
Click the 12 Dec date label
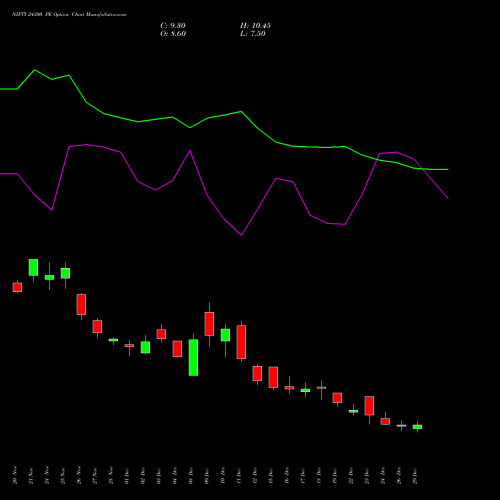pos(255,475)
